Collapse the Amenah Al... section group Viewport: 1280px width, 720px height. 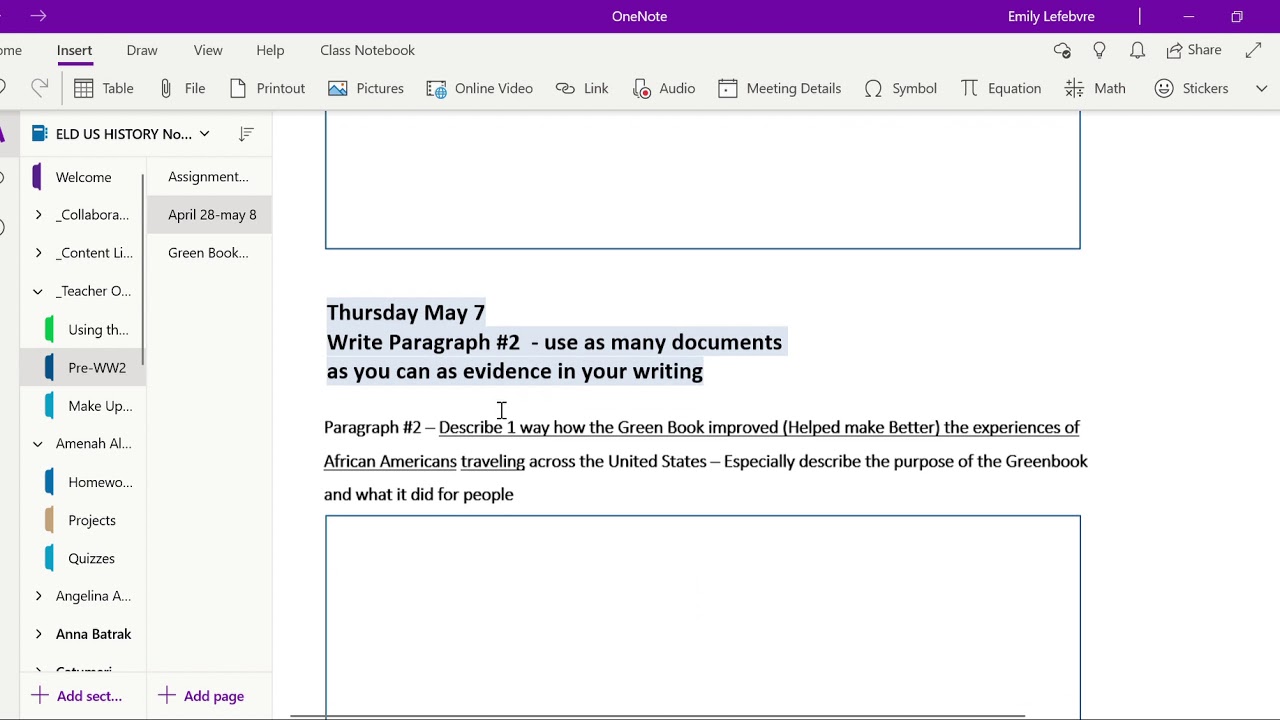click(38, 444)
